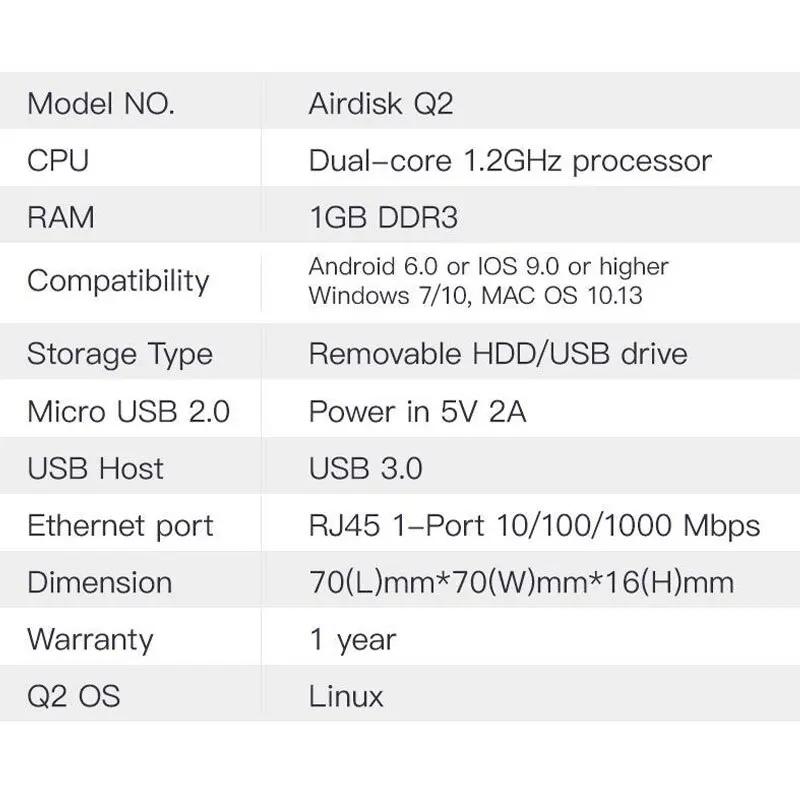Click the Ethernet port label
Screen dimensions: 800x800
pyautogui.click(x=120, y=527)
